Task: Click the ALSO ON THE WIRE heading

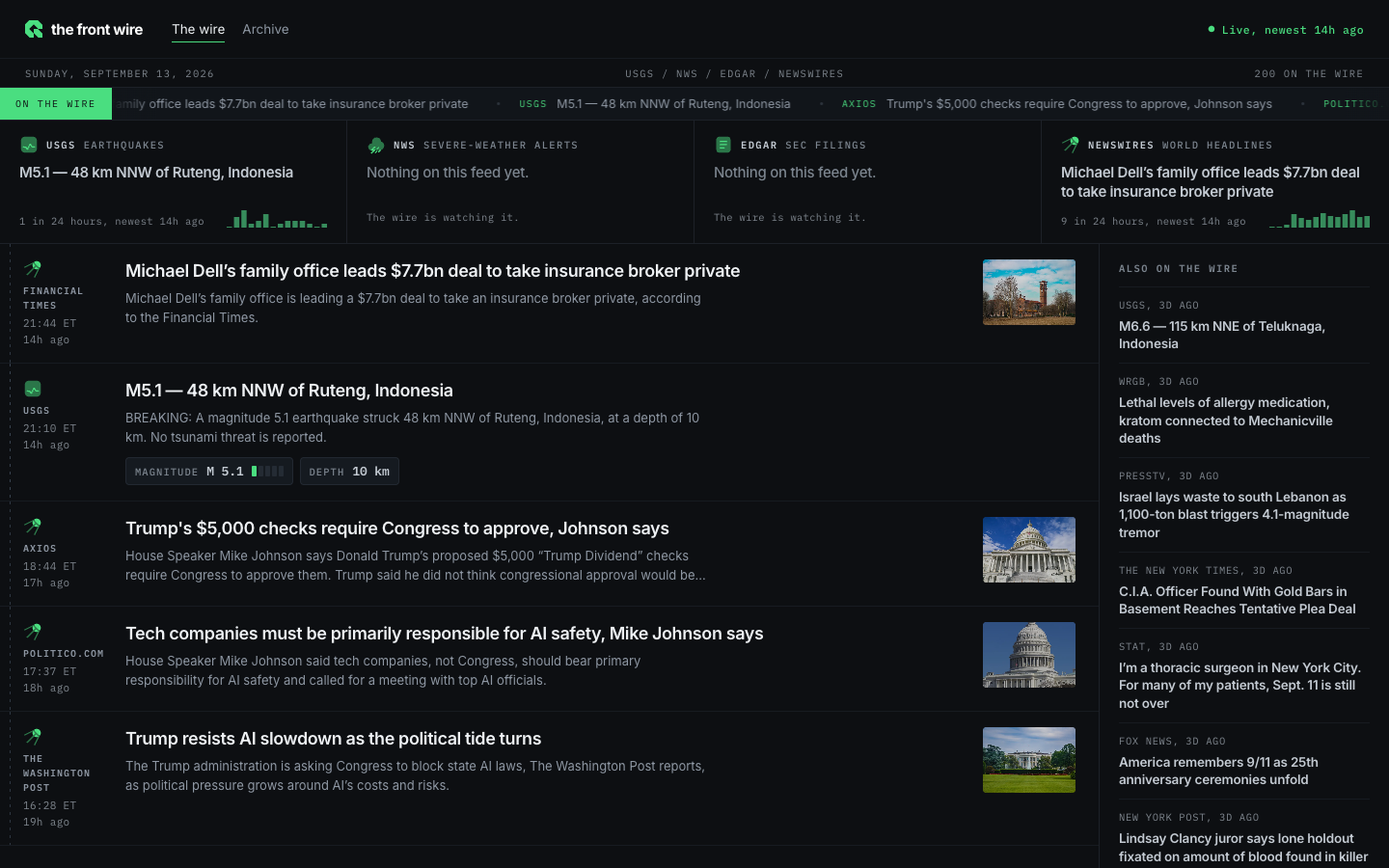Action: (x=1178, y=269)
